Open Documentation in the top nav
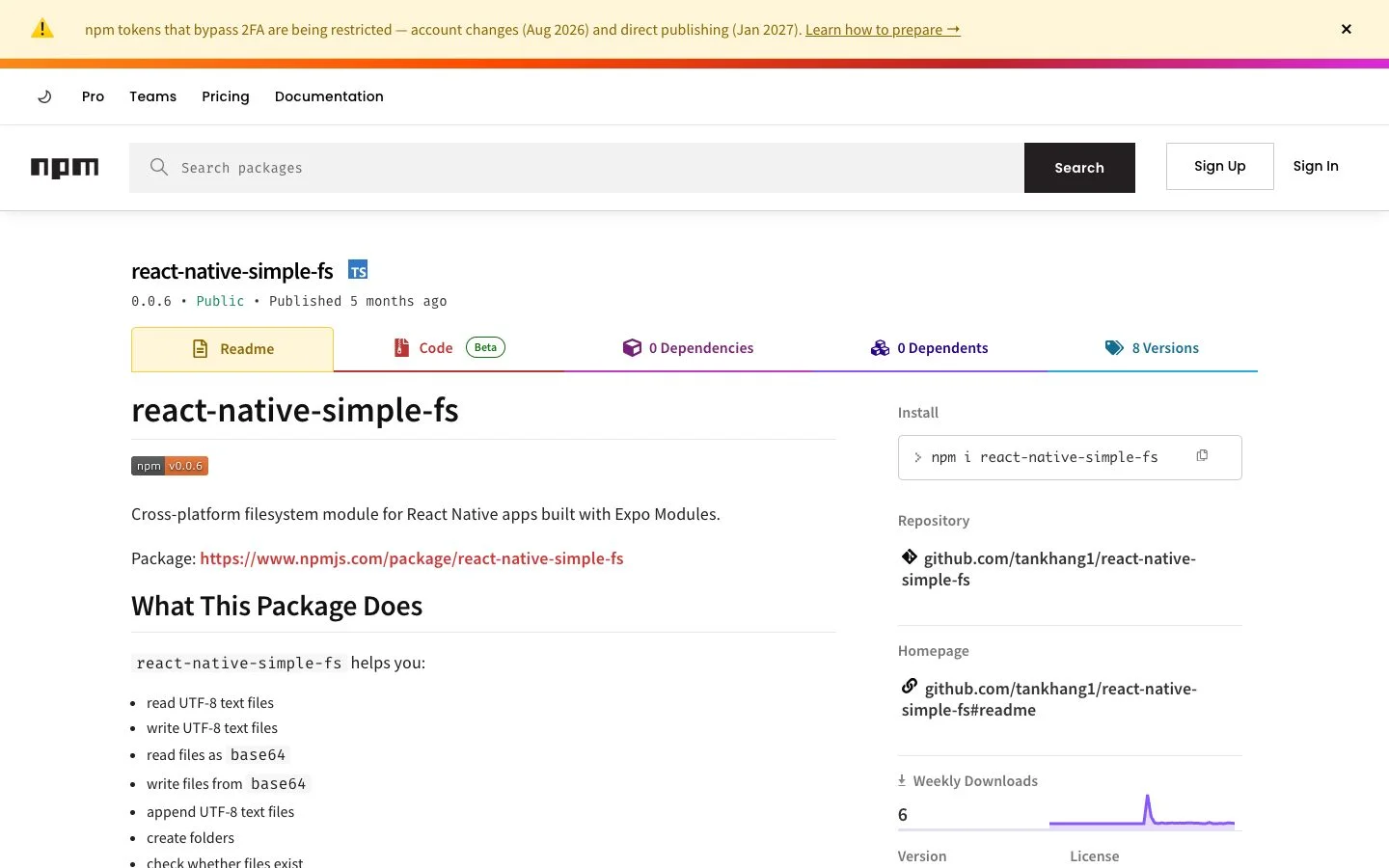Screen dimensions: 1389x868 329,96
